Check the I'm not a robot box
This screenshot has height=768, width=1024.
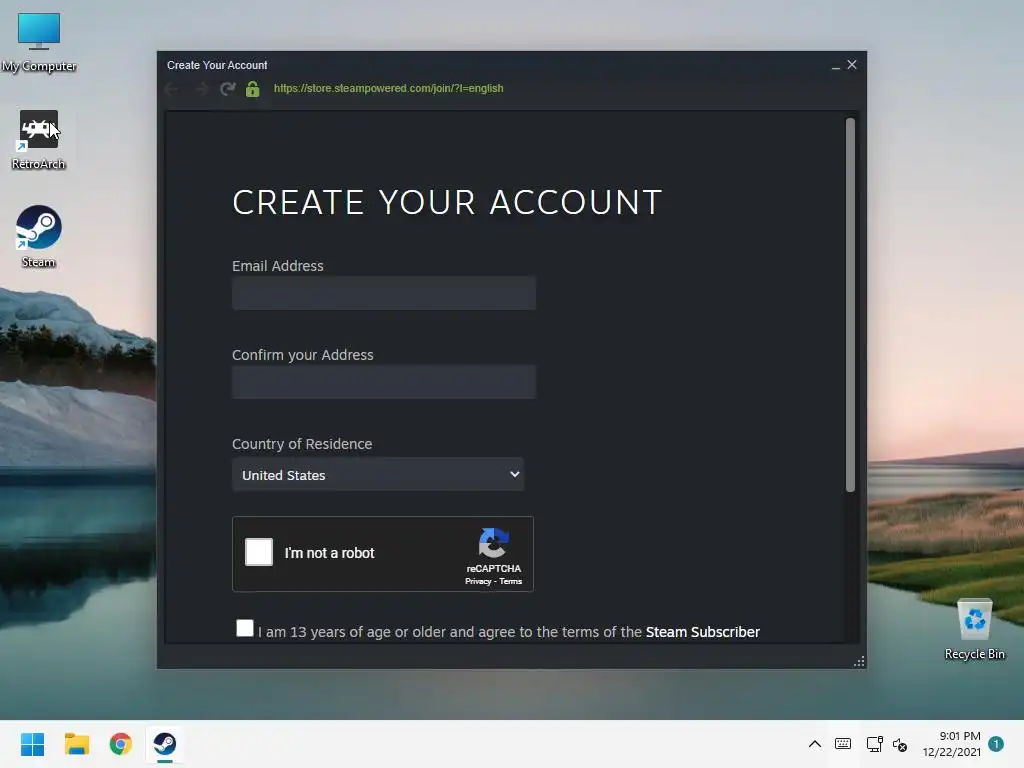pyautogui.click(x=259, y=552)
